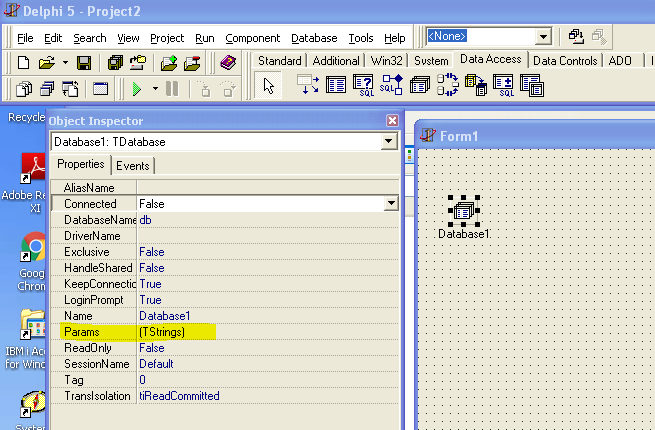Click the Step Over debug icon
Viewport: 655px width, 430px height.
point(228,89)
